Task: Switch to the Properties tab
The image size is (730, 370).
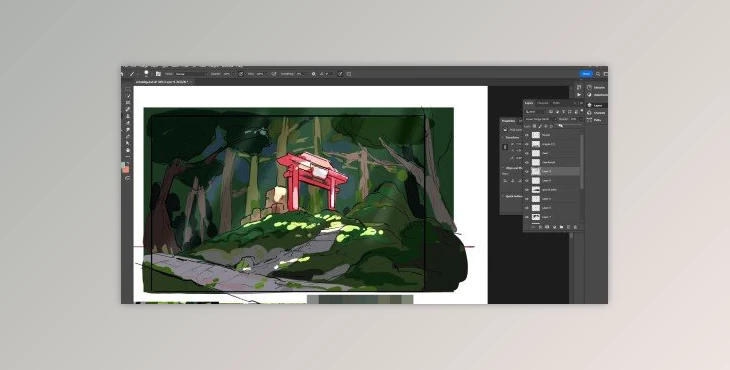Action: click(508, 121)
